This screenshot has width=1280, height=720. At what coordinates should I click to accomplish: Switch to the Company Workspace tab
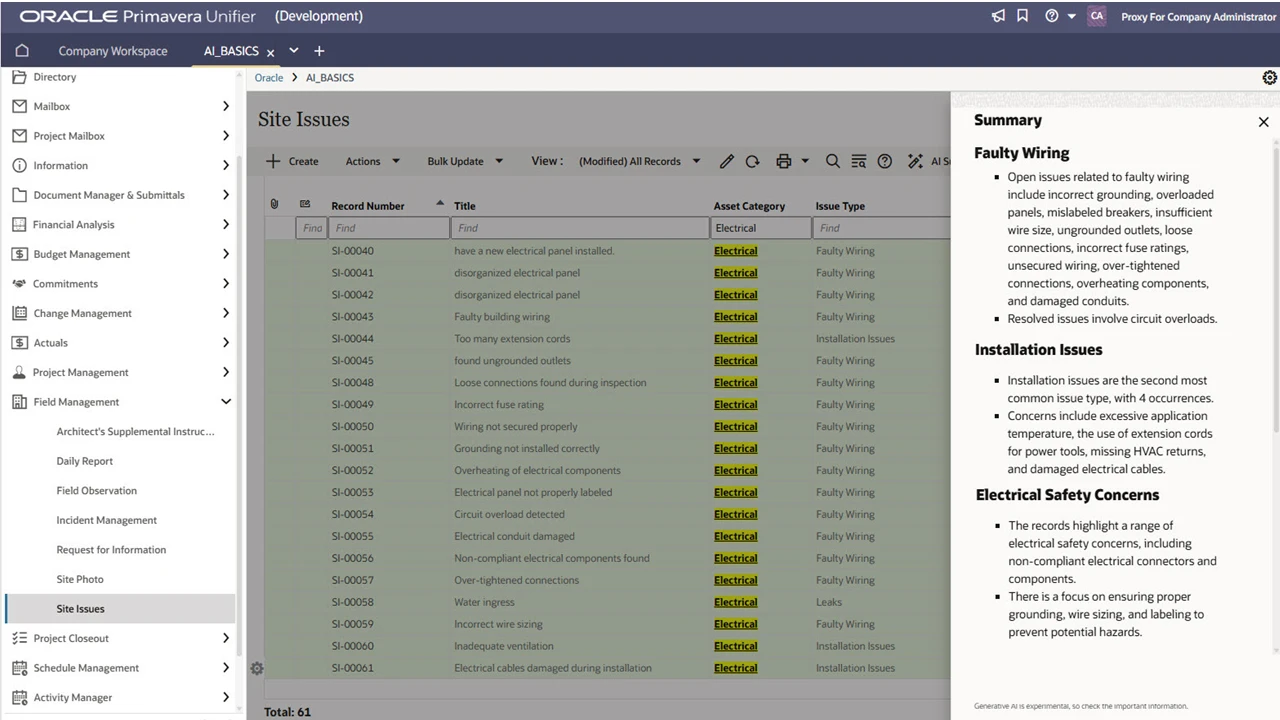(x=113, y=51)
